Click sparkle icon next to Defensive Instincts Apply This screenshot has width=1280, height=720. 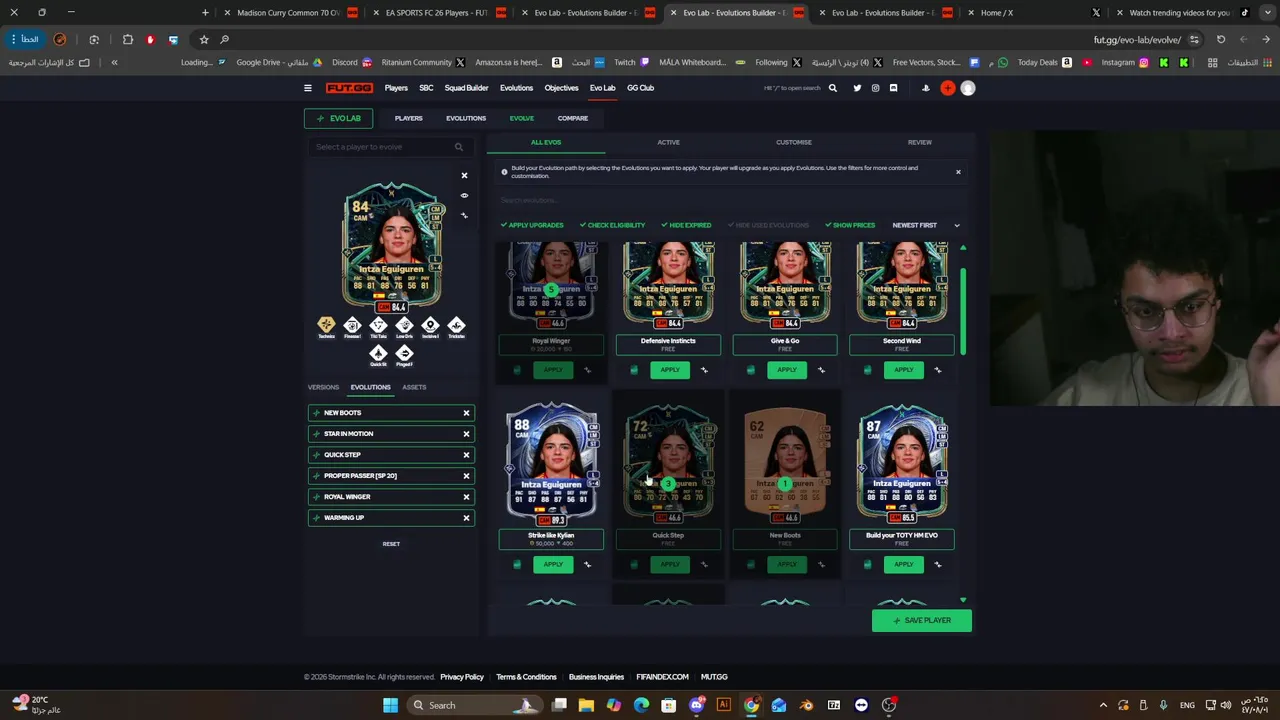pyautogui.click(x=704, y=370)
